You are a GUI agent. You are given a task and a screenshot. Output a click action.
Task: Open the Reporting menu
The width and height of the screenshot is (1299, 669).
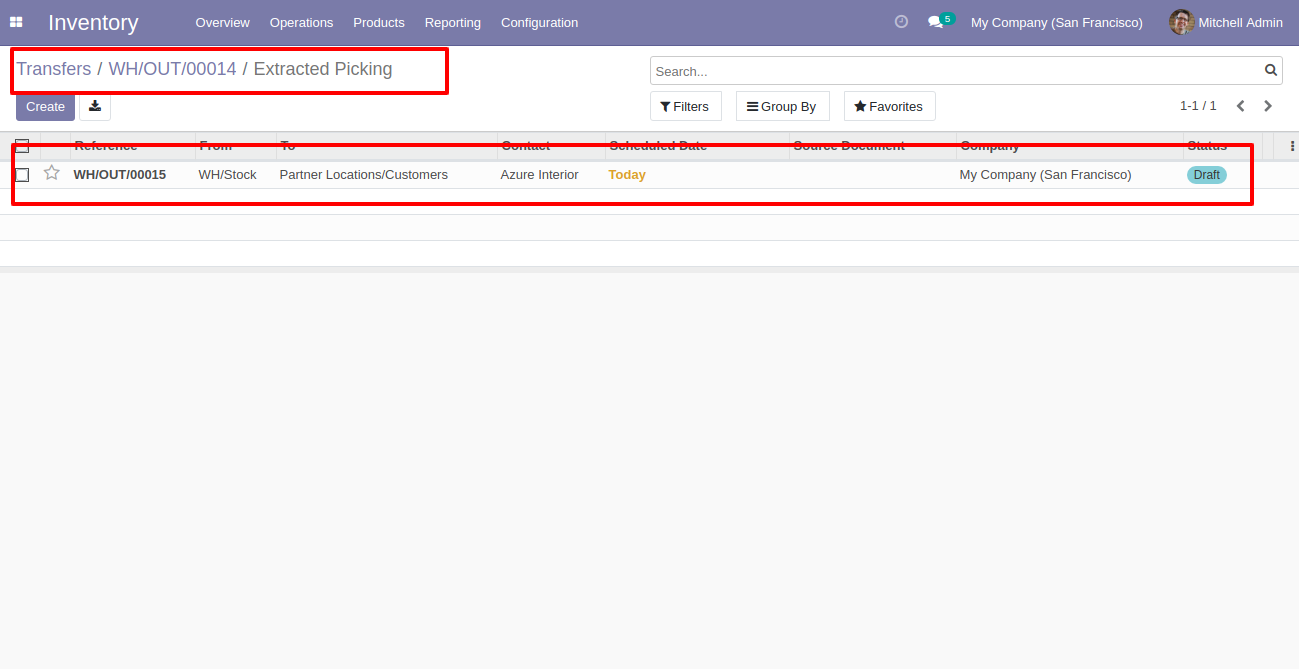click(453, 22)
